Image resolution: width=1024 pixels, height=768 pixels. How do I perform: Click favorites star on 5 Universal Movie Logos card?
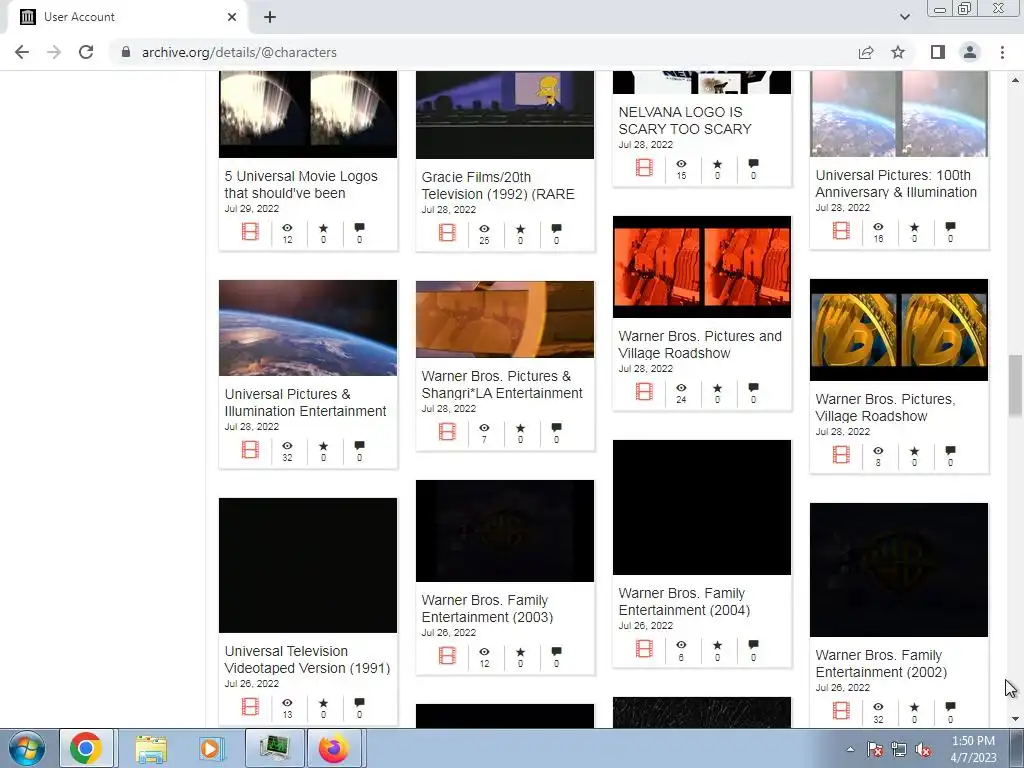pyautogui.click(x=323, y=228)
